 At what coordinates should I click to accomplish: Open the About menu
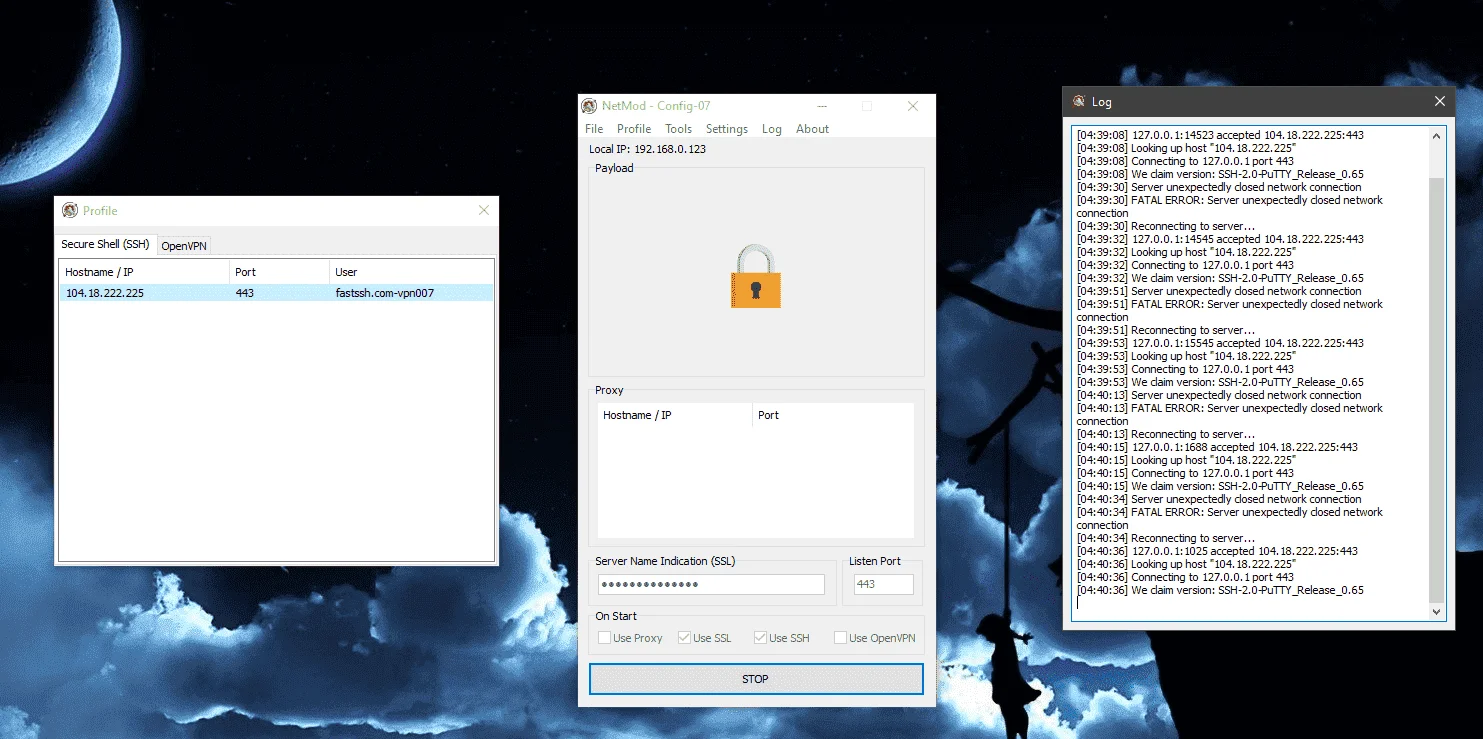click(813, 129)
